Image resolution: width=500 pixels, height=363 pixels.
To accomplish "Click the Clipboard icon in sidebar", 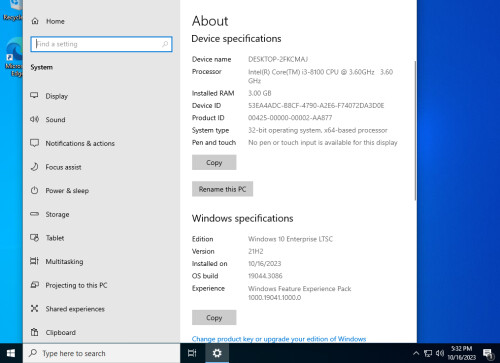I will [34, 332].
